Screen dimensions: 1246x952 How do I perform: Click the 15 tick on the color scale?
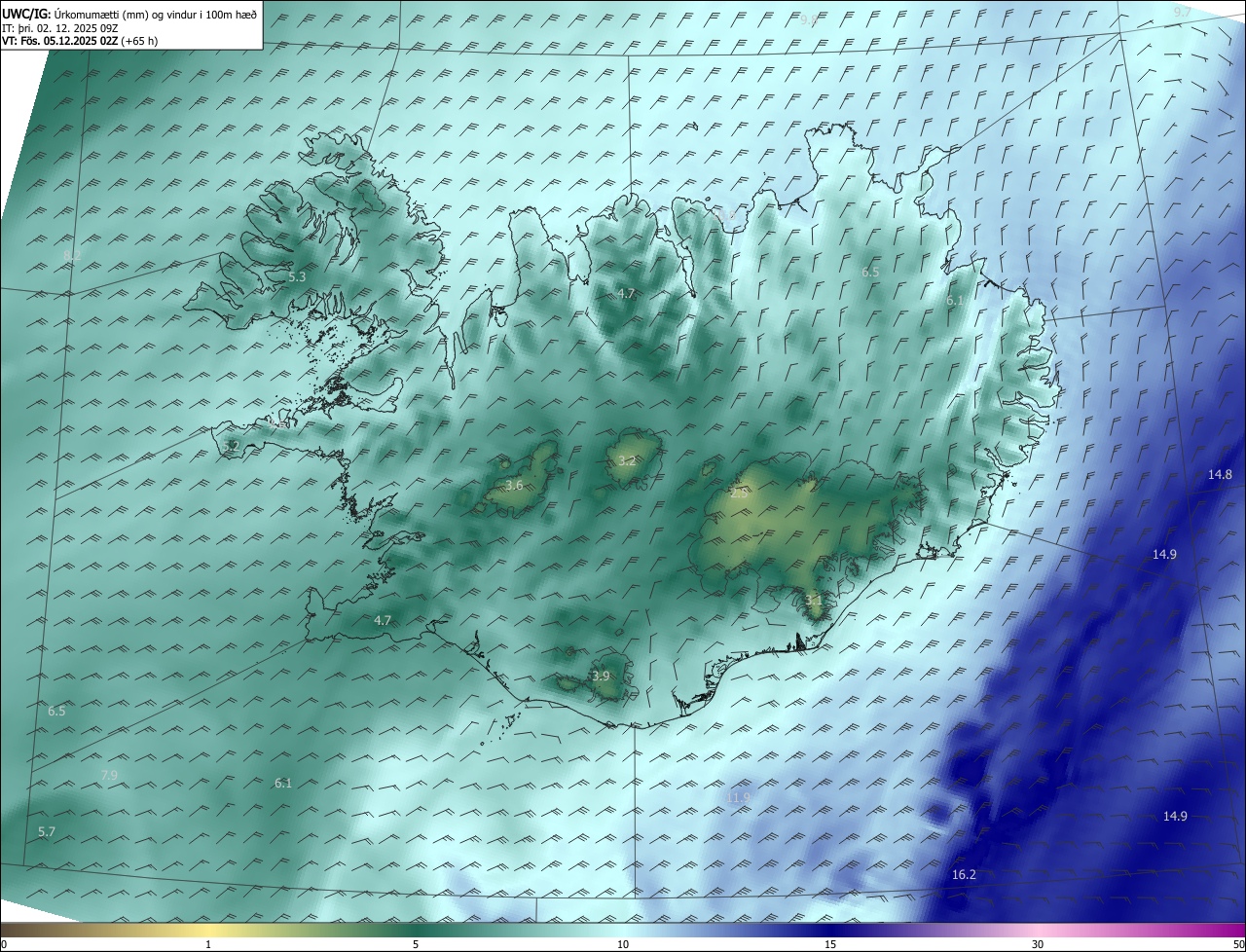pyautogui.click(x=830, y=944)
